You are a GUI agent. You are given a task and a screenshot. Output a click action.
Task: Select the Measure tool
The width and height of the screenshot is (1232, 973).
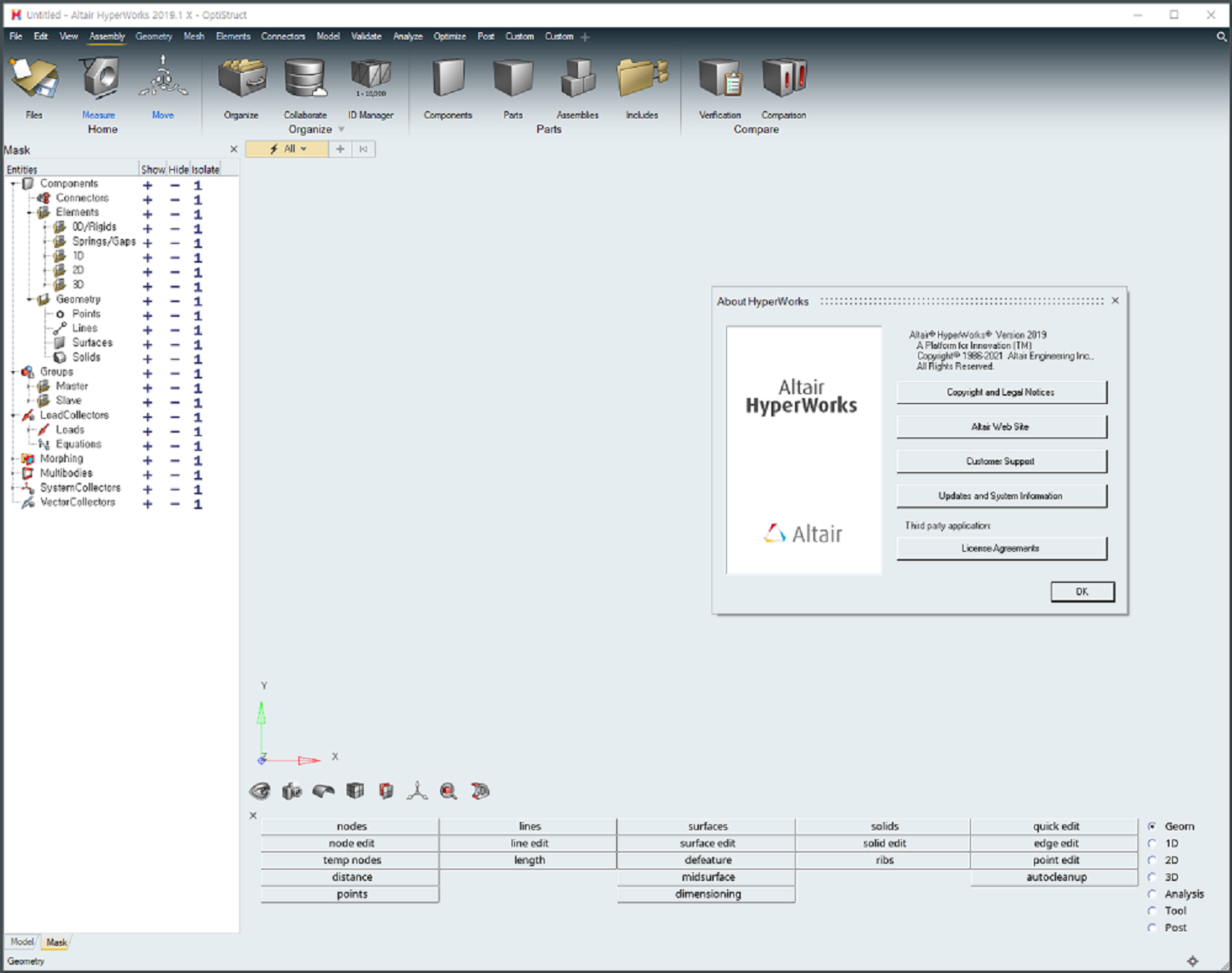coord(99,88)
